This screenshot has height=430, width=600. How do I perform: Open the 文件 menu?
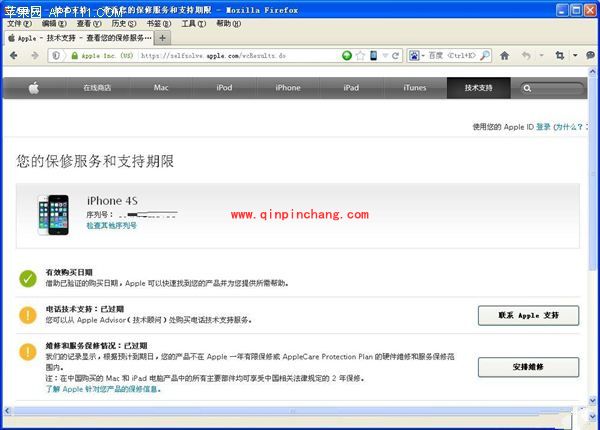click(20, 24)
